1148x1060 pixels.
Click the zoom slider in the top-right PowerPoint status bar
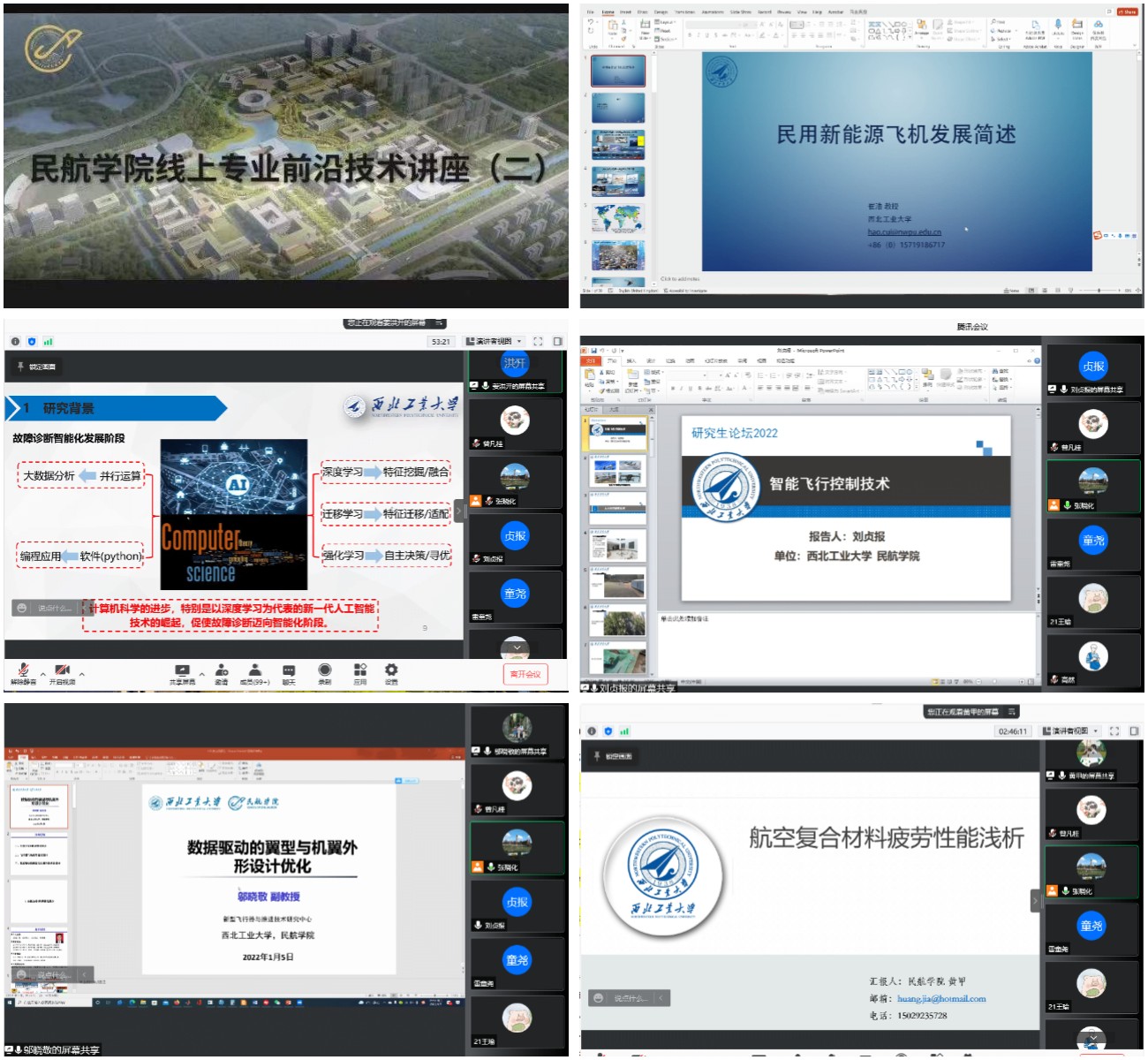(x=1099, y=290)
